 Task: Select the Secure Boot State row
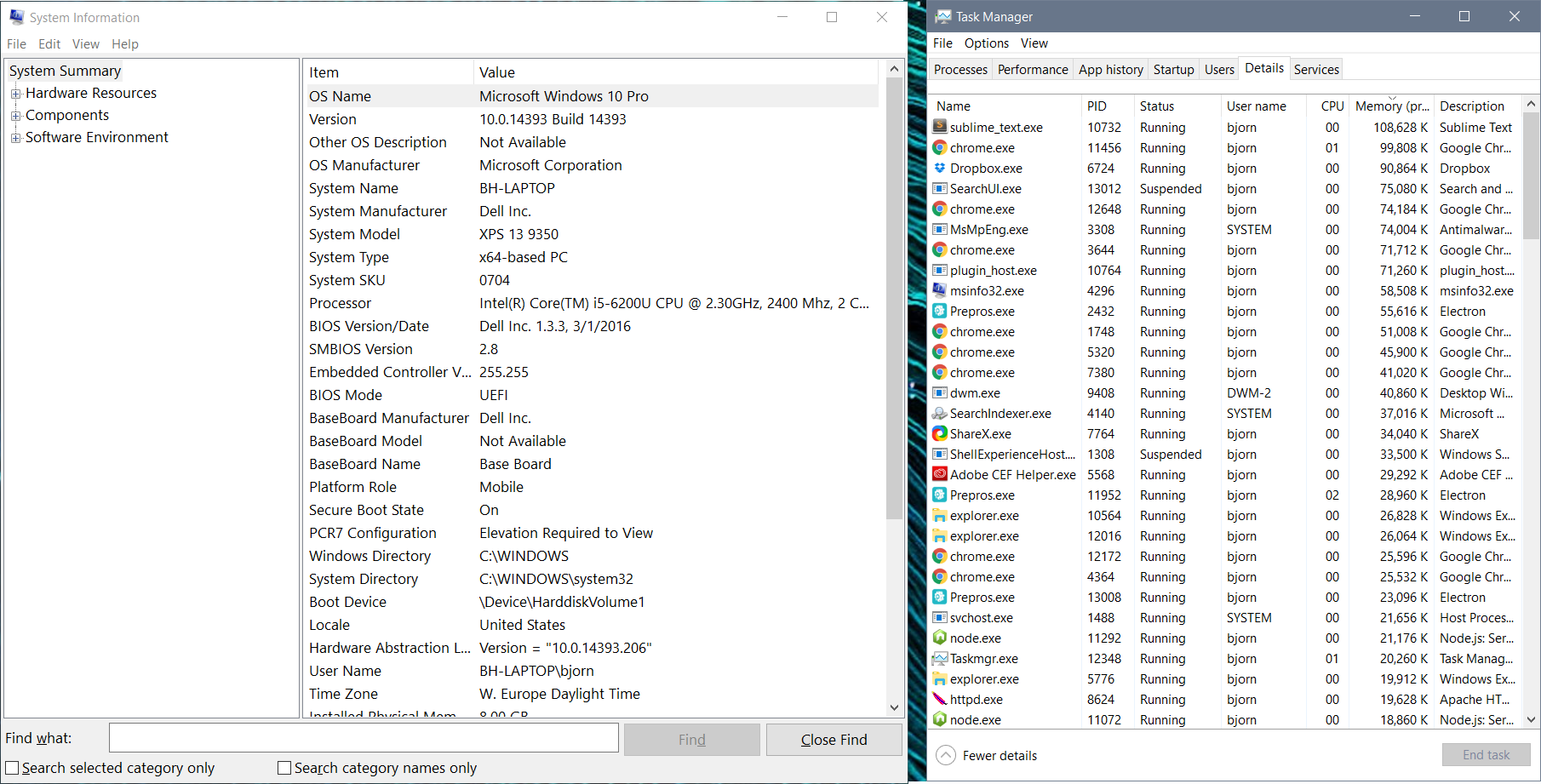tap(592, 510)
